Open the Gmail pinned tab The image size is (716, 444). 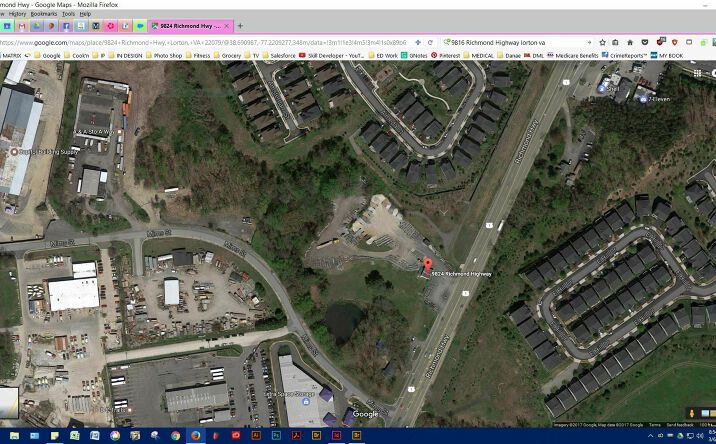[x=21, y=26]
